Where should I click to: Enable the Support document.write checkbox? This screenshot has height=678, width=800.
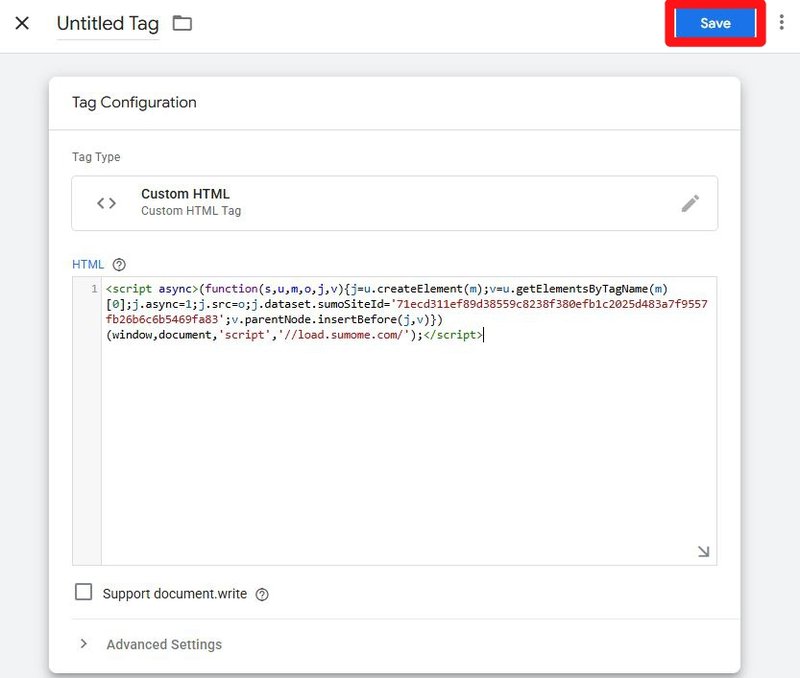pos(84,593)
